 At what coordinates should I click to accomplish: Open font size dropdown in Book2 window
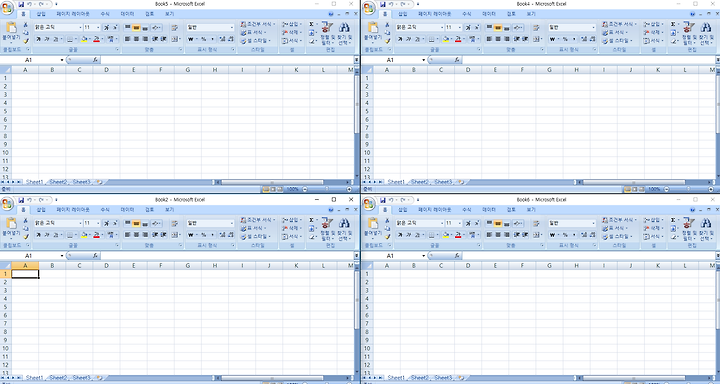tap(98, 223)
